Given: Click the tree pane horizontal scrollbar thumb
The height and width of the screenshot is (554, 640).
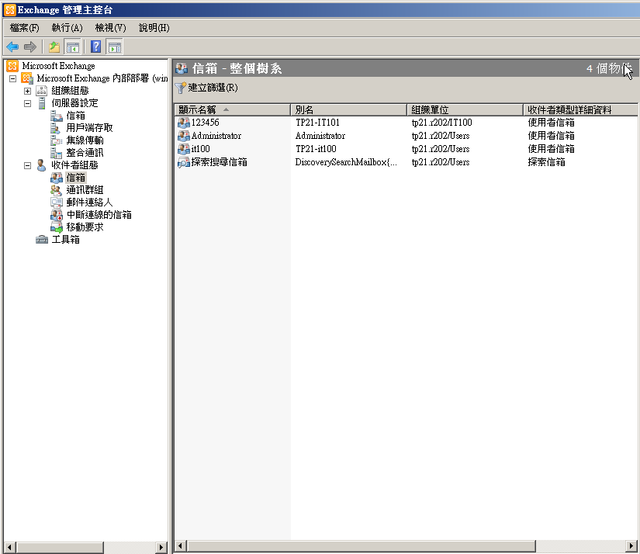Looking at the screenshot, I should (60, 547).
